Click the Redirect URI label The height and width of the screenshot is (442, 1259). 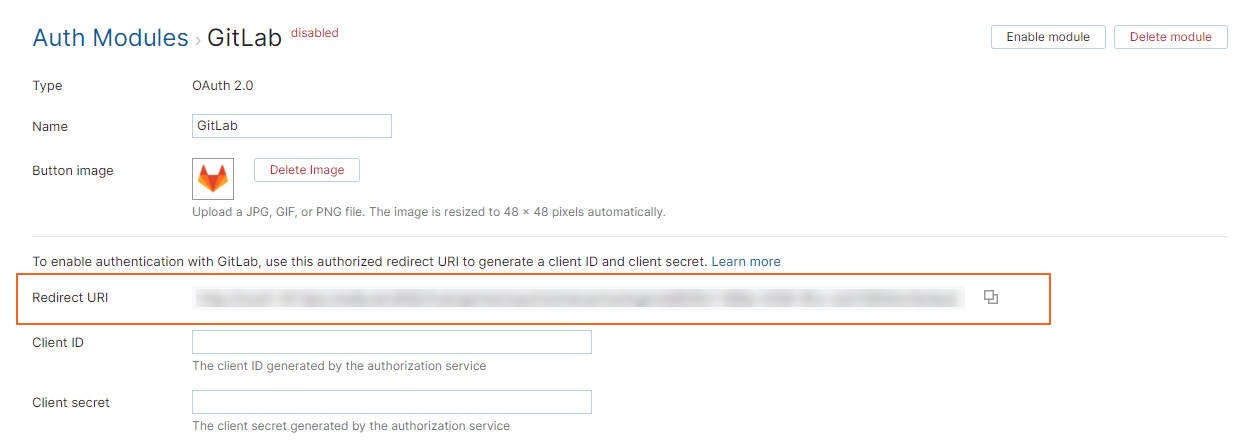pos(70,298)
